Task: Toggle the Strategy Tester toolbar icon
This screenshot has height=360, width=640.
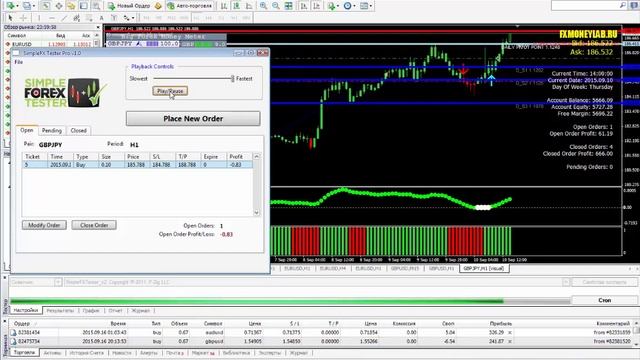Action: [96, 6]
